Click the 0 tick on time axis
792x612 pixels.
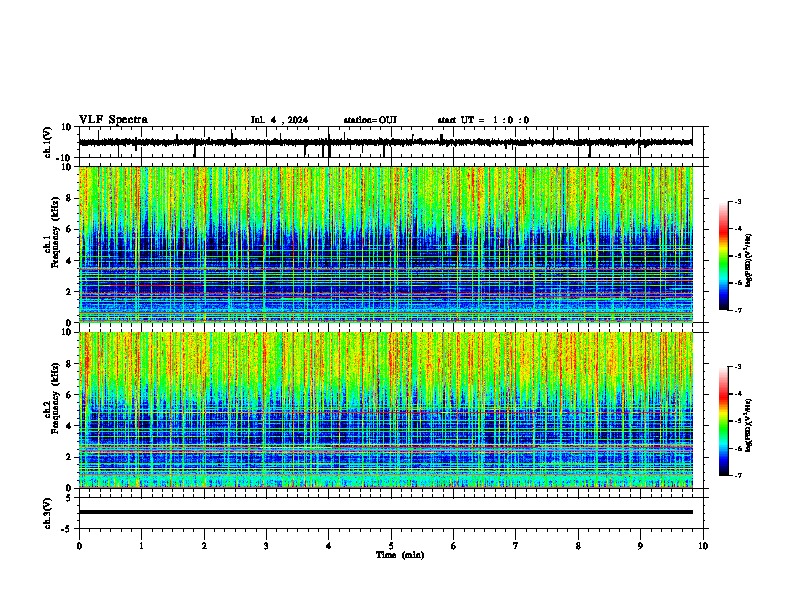click(79, 546)
